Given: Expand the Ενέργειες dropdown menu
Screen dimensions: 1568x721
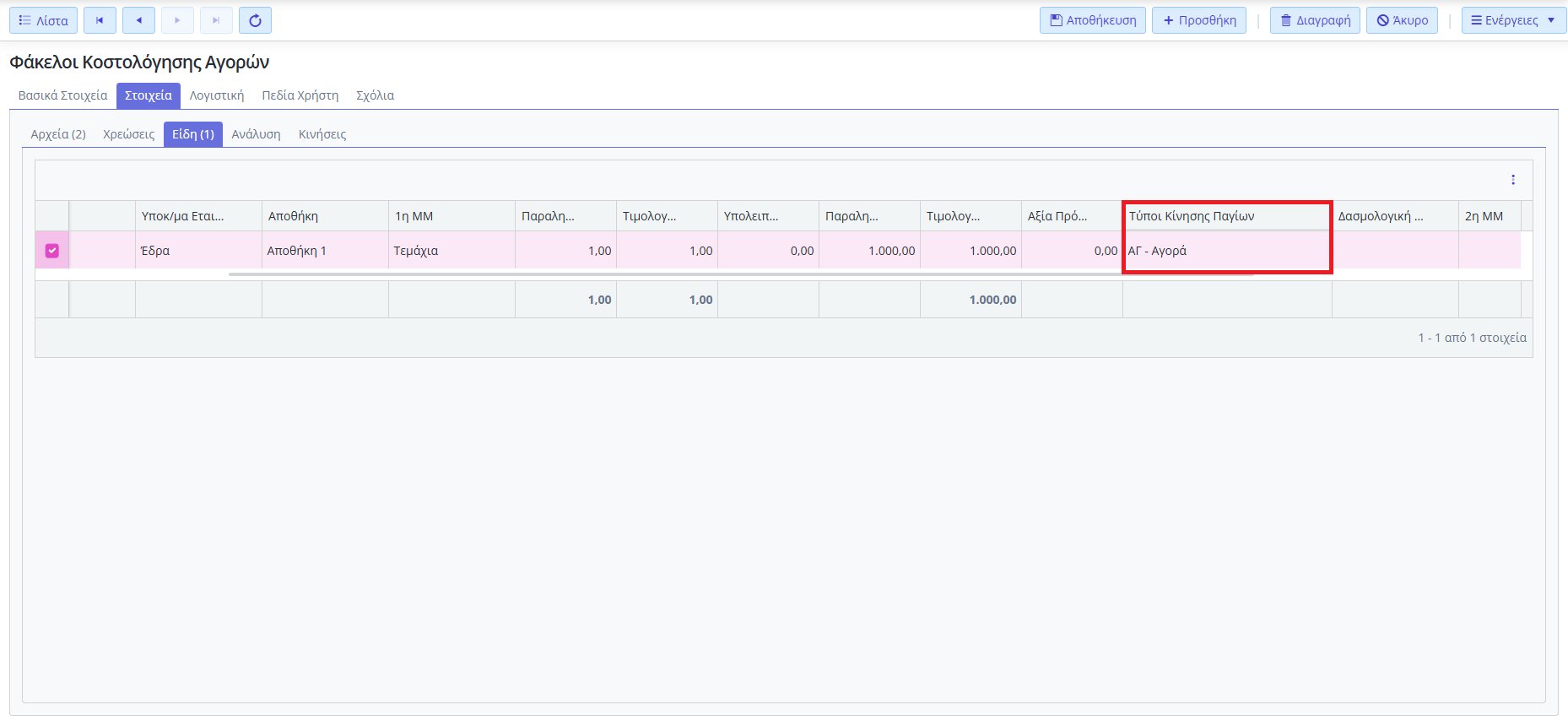Looking at the screenshot, I should click(x=1513, y=20).
